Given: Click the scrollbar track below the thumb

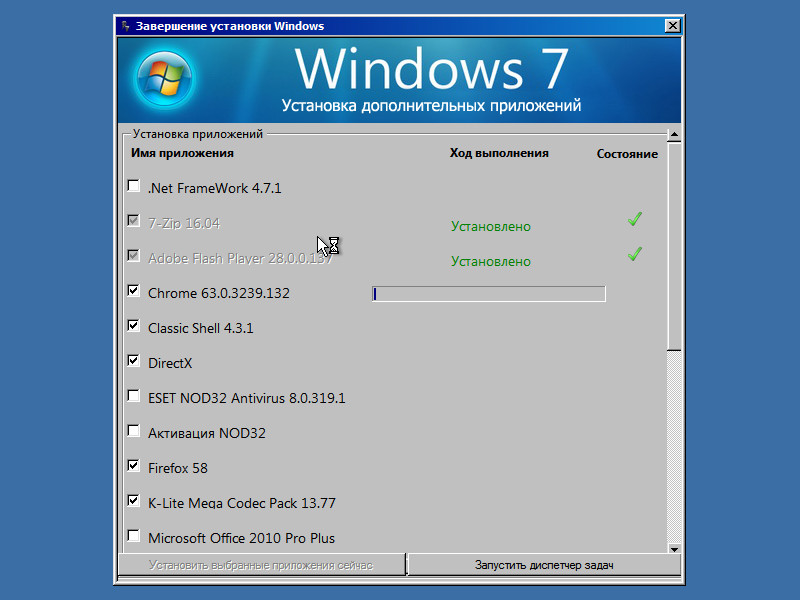Looking at the screenshot, I should click(674, 447).
